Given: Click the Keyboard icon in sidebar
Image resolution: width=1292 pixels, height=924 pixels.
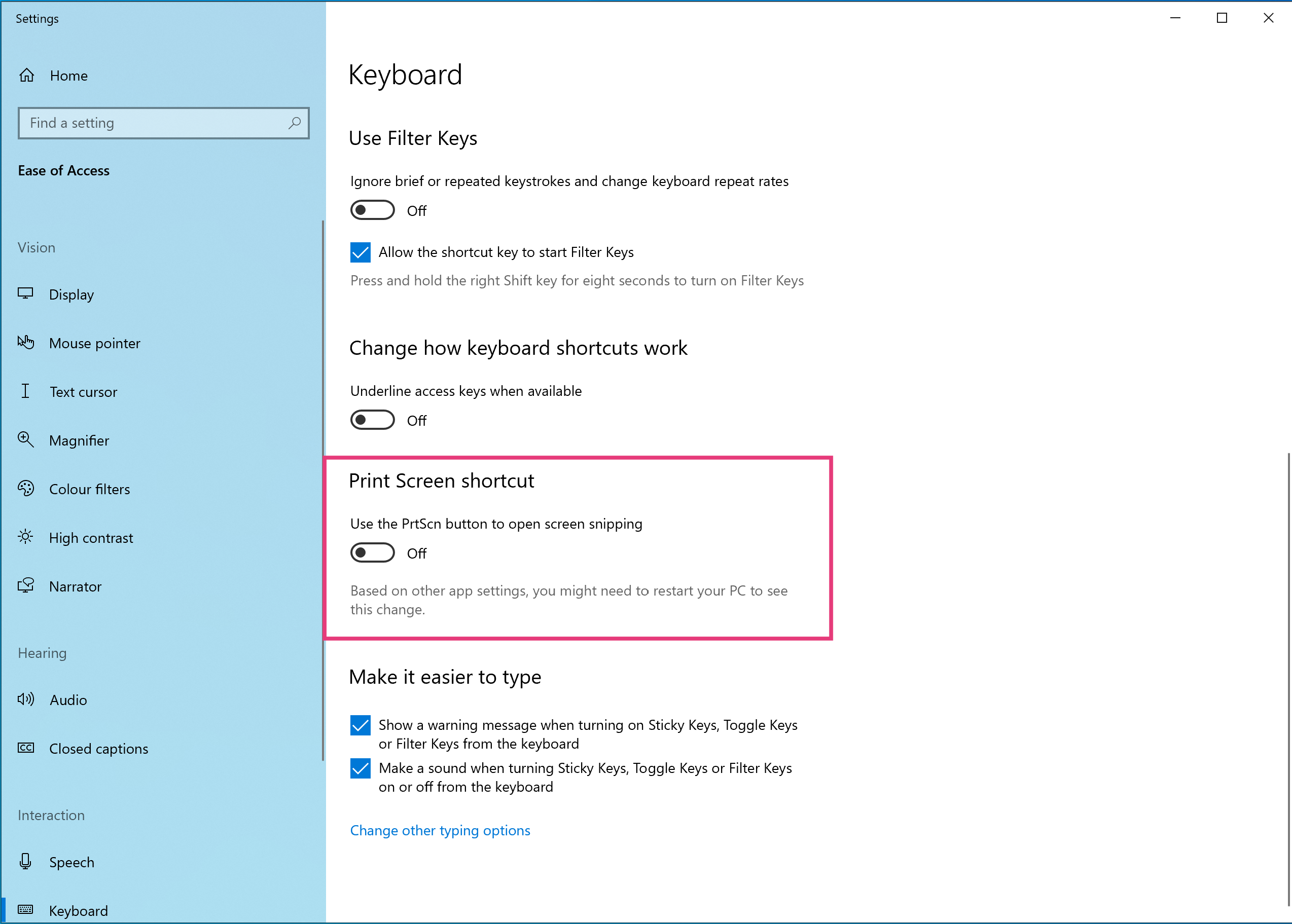Looking at the screenshot, I should coord(26,909).
